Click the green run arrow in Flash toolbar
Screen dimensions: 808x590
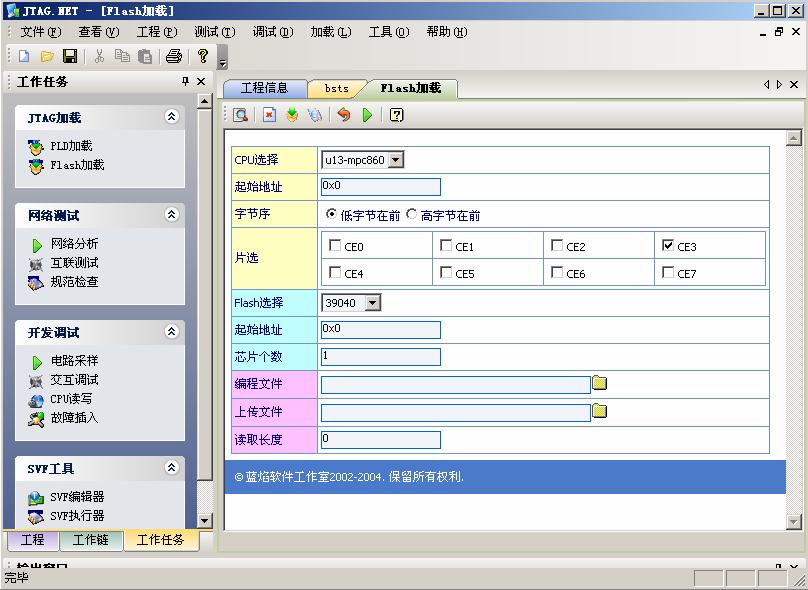pos(367,115)
